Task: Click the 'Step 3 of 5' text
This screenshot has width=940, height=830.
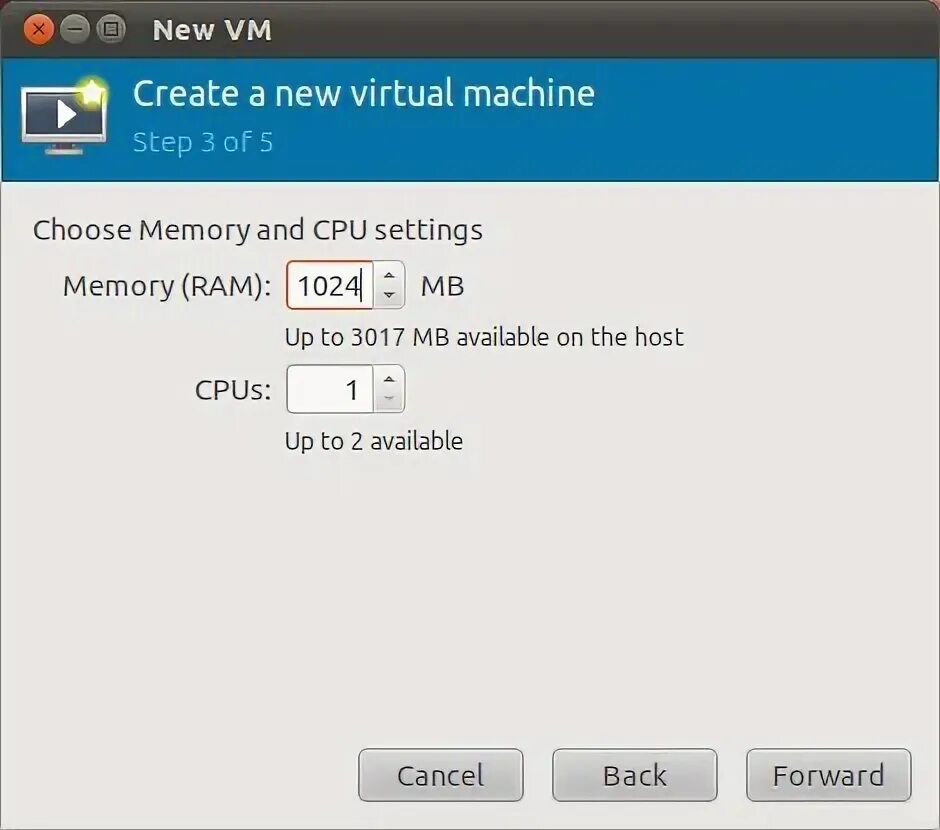Action: [203, 143]
